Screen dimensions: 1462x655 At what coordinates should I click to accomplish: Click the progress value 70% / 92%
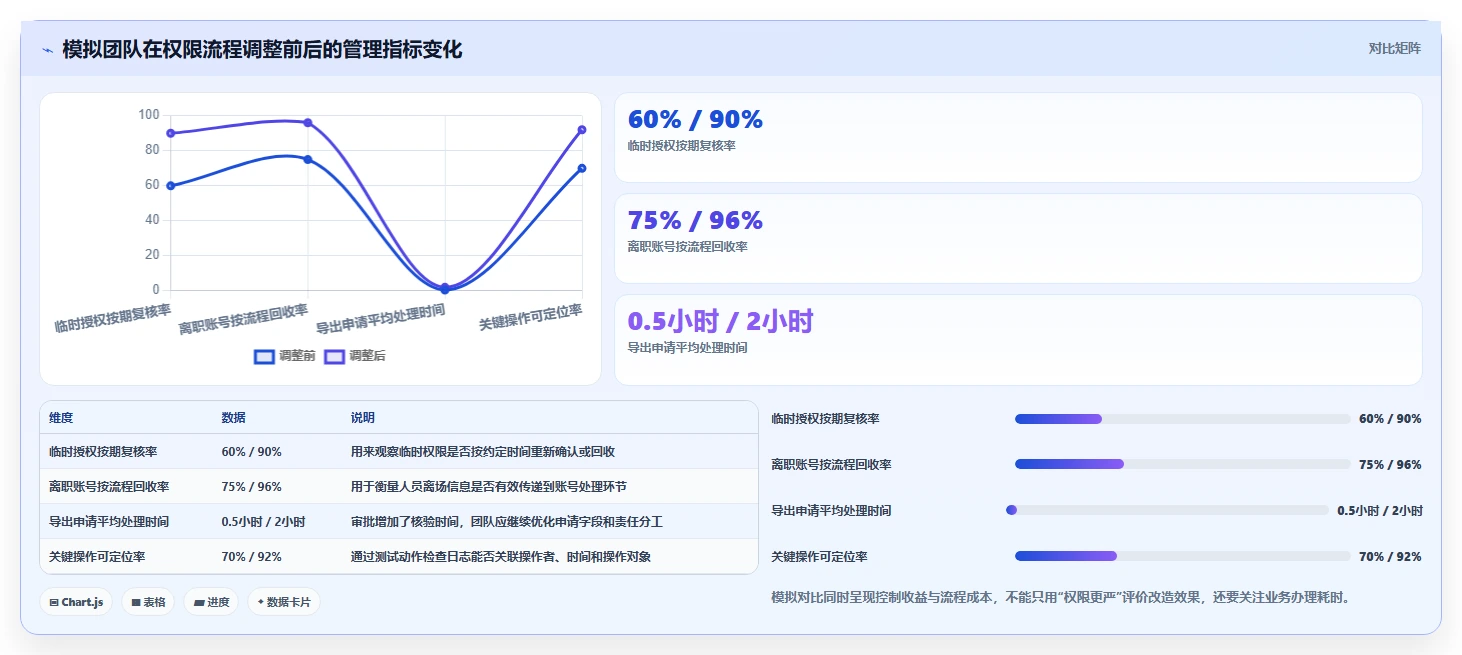[1390, 557]
